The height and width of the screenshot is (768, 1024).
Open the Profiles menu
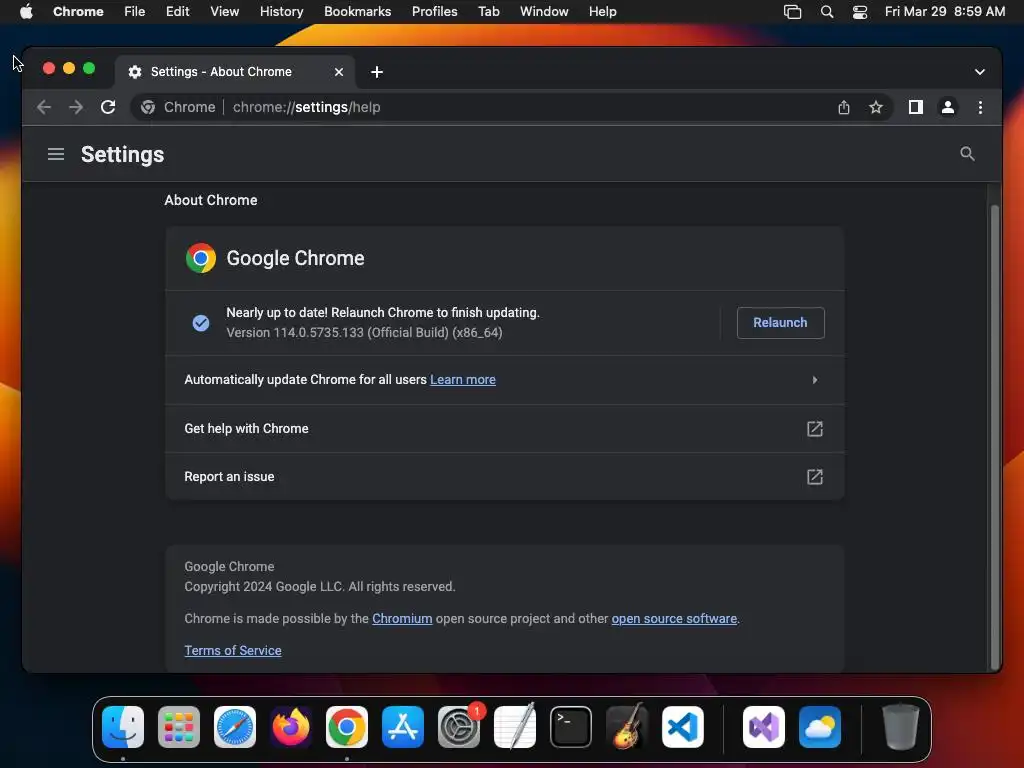point(434,11)
